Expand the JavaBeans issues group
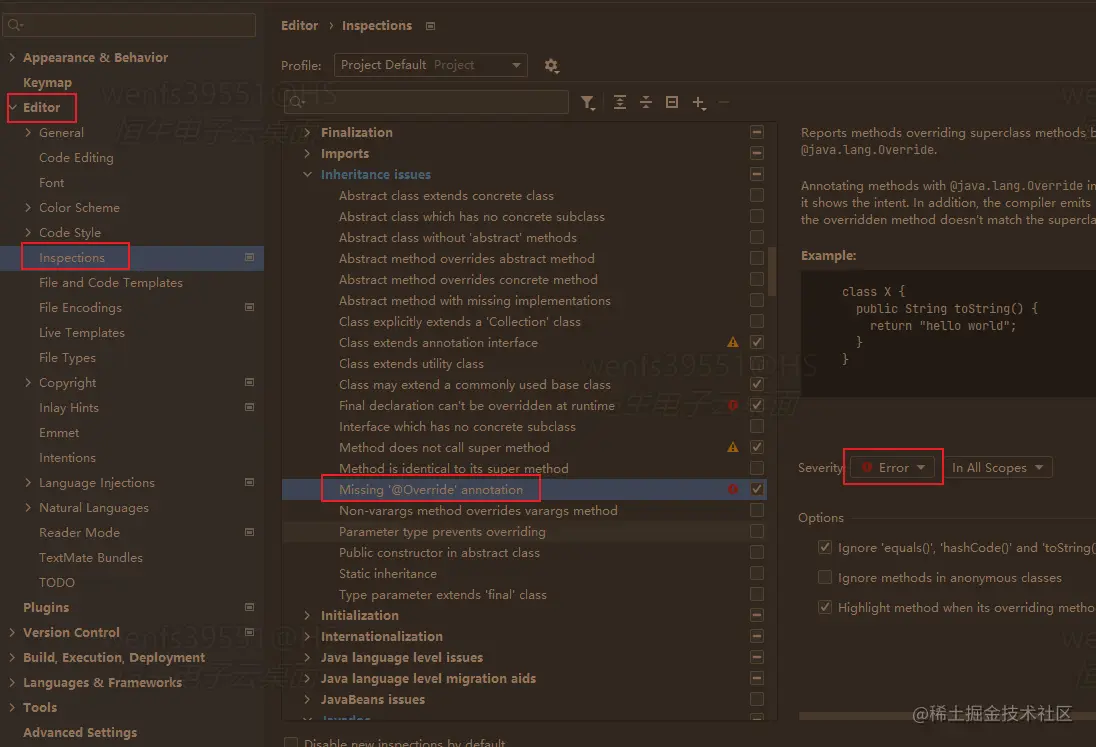 coord(308,699)
